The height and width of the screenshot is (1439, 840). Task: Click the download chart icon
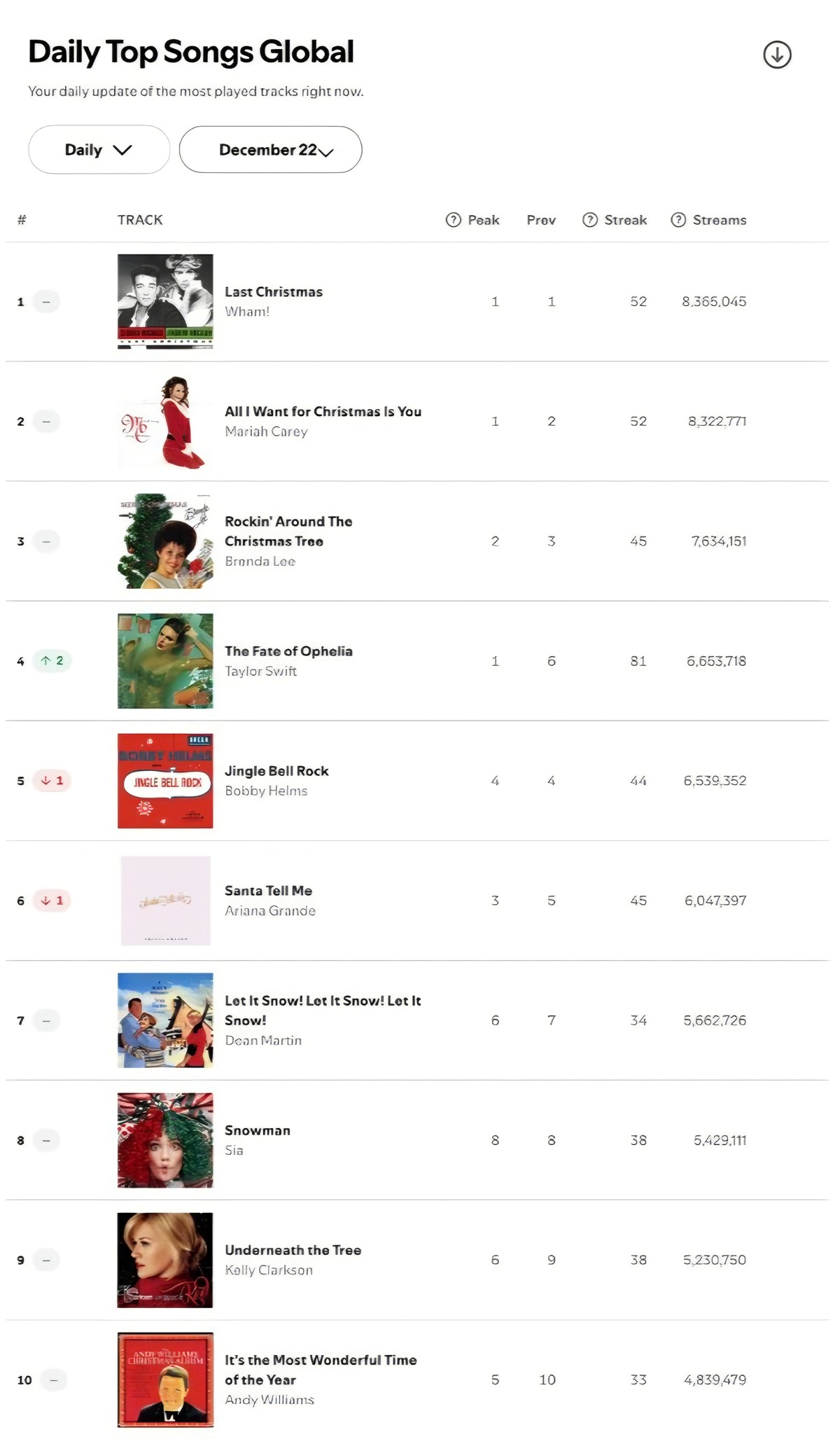(x=777, y=55)
